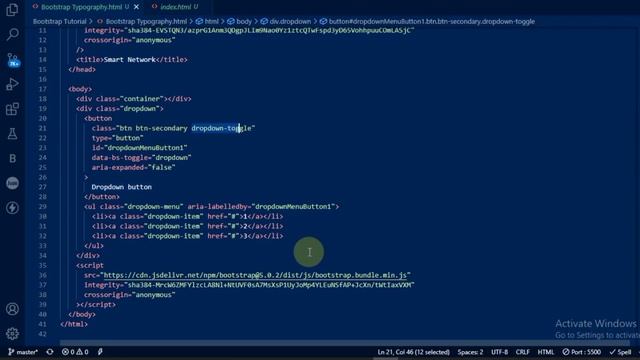Open the Bootstrap 'B' extension icon
This screenshot has height=360, width=640.
[12, 158]
